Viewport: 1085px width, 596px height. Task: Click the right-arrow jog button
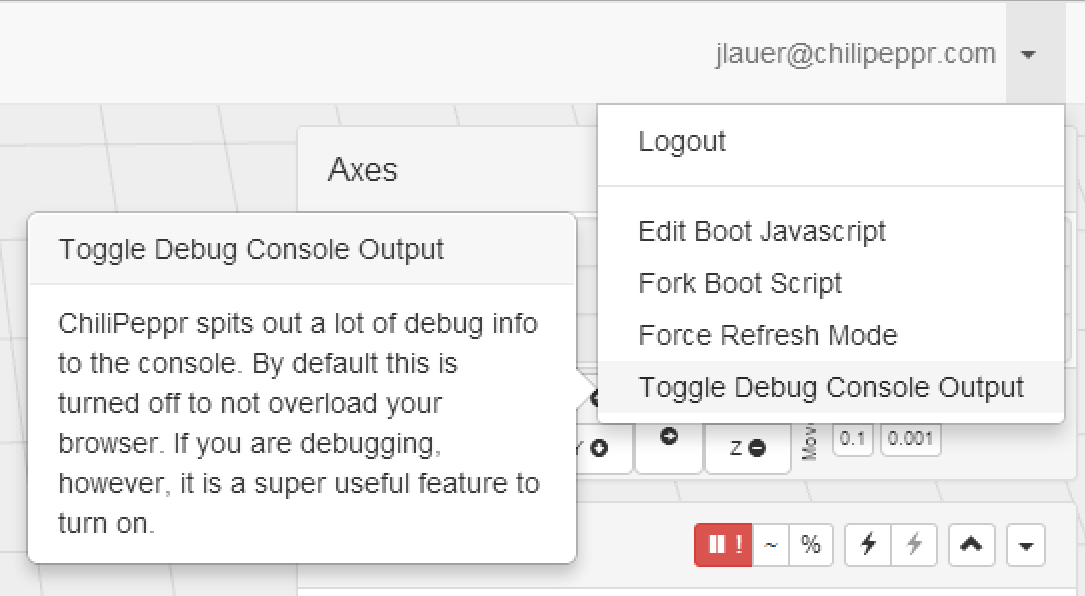click(669, 438)
